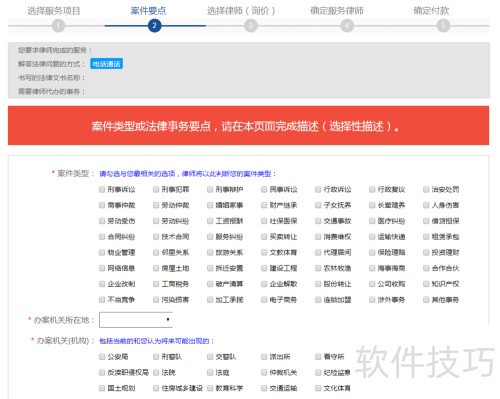Click the numbered circle for step 3
The image size is (500, 399).
tap(251, 26)
